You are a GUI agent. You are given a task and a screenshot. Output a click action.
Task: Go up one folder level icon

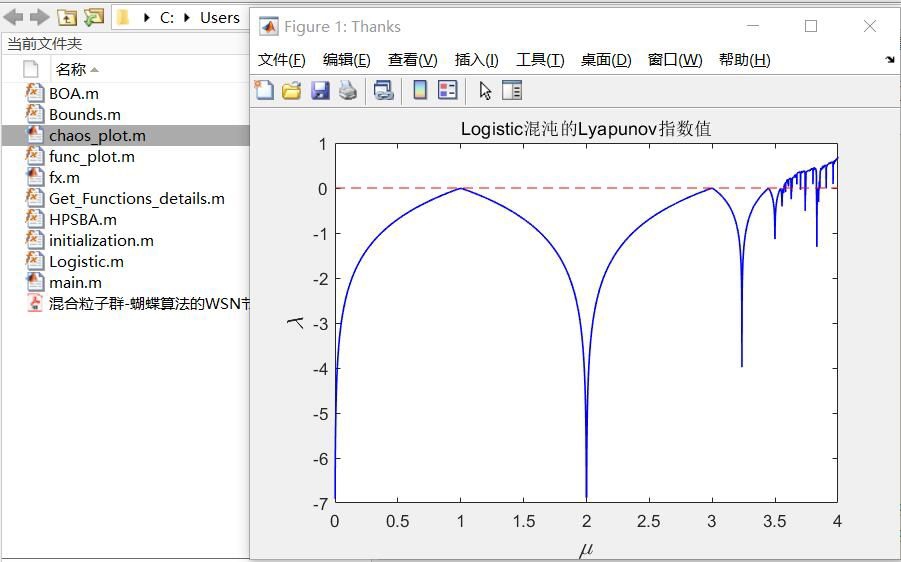coord(67,17)
